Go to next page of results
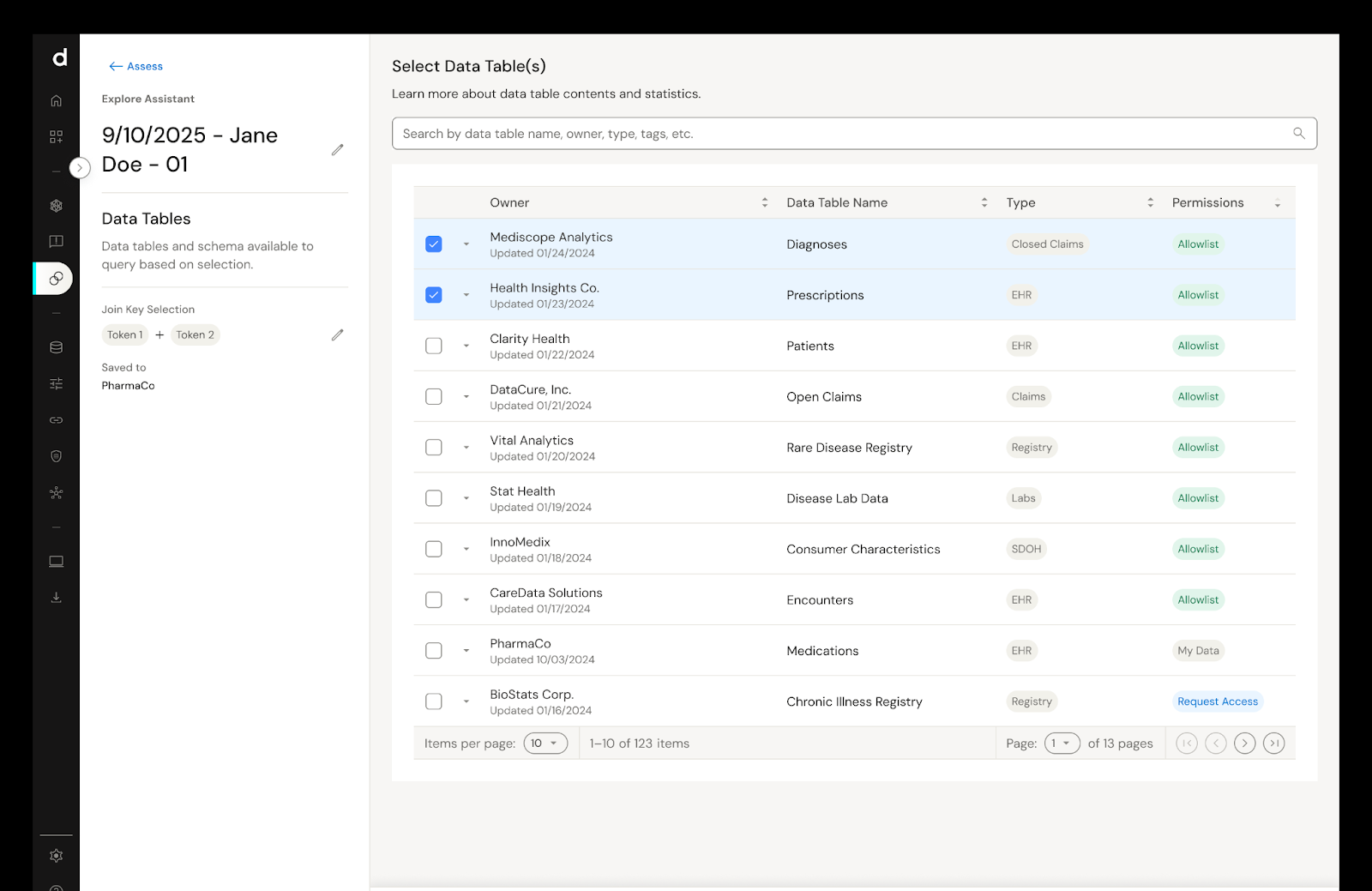The image size is (1372, 891). click(x=1244, y=744)
